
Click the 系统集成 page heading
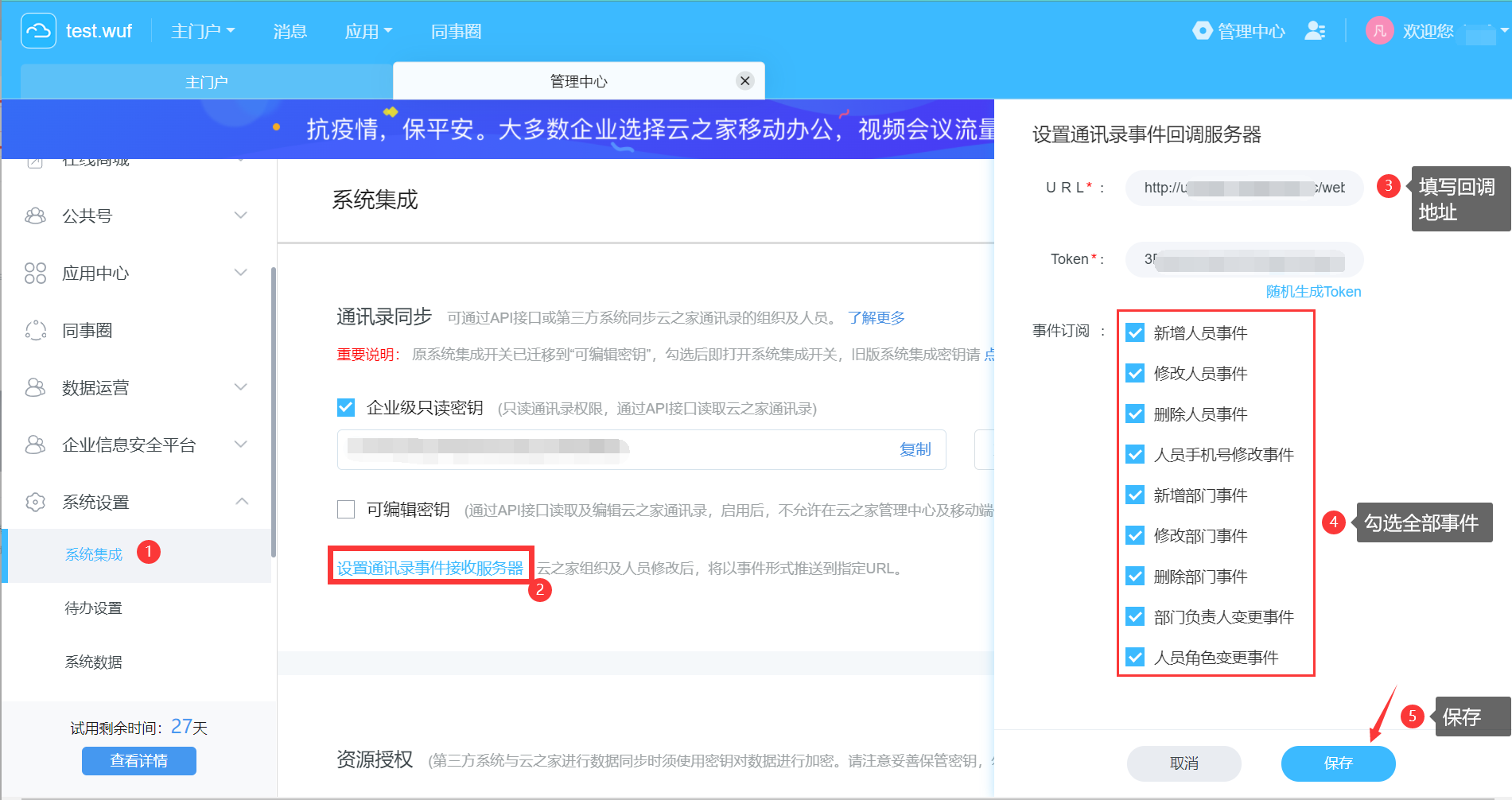coord(375,200)
